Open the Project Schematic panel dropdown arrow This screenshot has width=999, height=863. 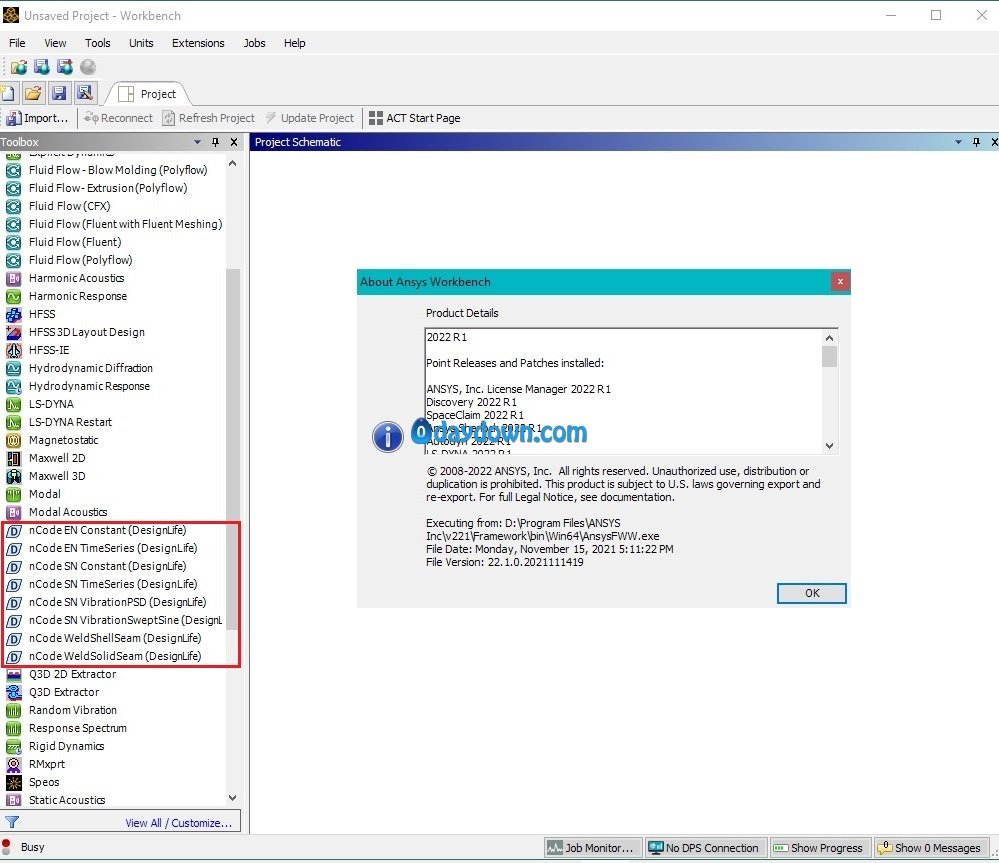click(958, 142)
